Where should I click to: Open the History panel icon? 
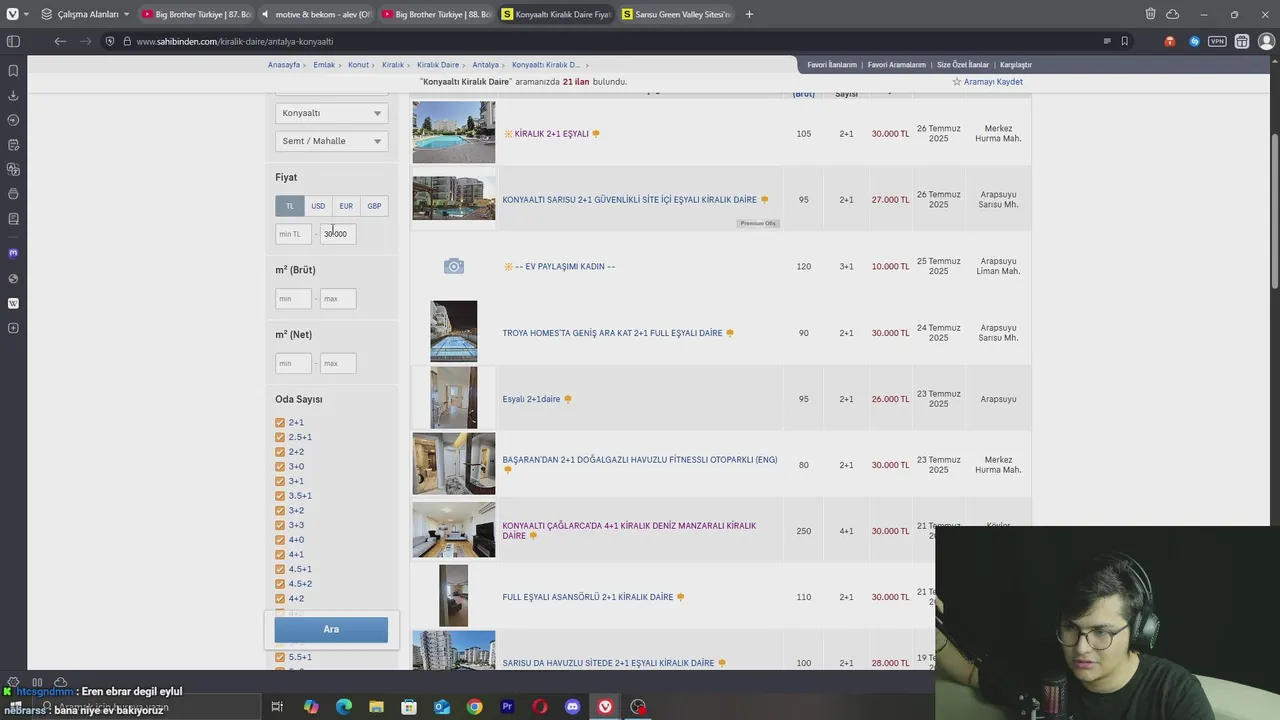tap(13, 120)
